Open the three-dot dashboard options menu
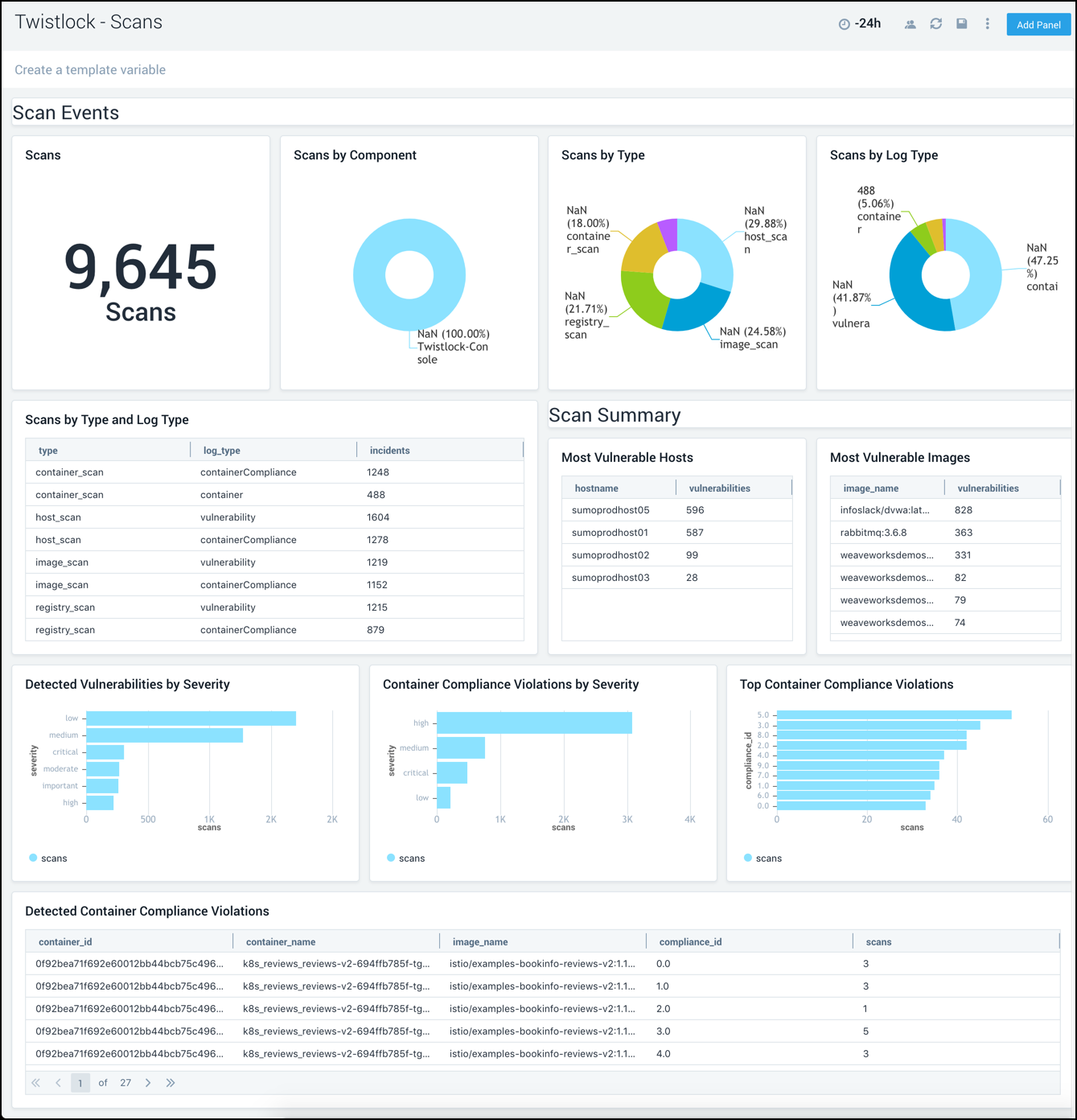Screen dimensions: 1077x1120 point(988,23)
